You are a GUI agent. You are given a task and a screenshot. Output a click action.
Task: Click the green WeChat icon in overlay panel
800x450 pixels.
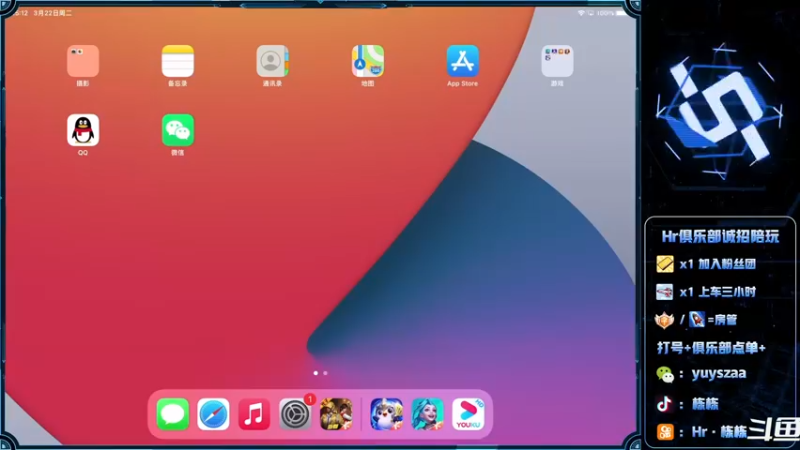pyautogui.click(x=665, y=374)
